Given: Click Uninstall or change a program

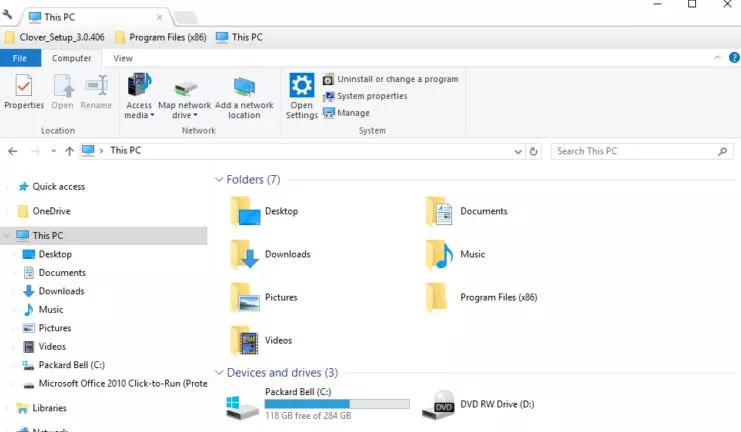Looking at the screenshot, I should (x=390, y=79).
